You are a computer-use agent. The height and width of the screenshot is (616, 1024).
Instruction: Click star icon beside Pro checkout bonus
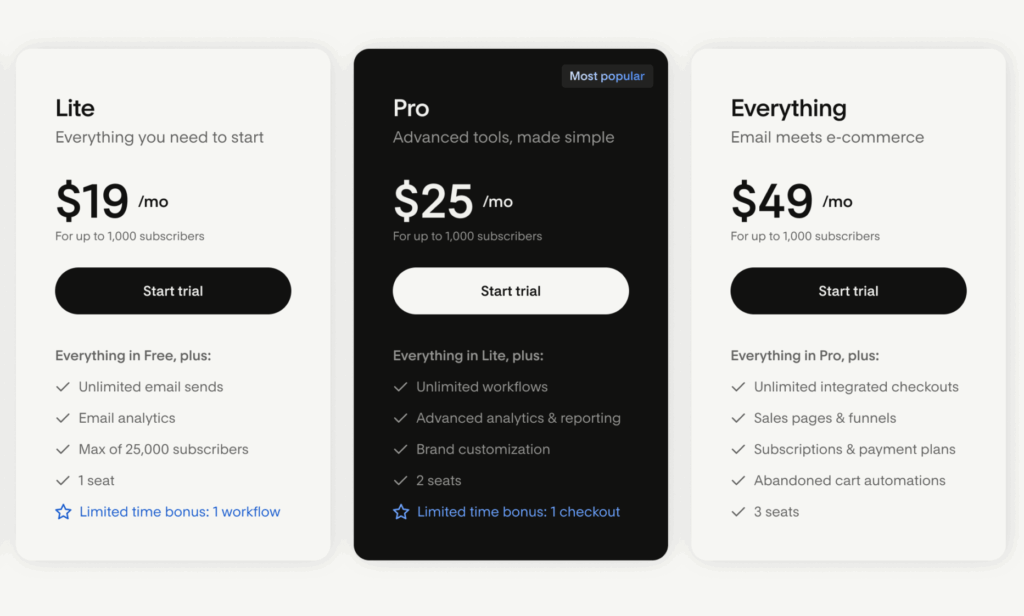401,512
